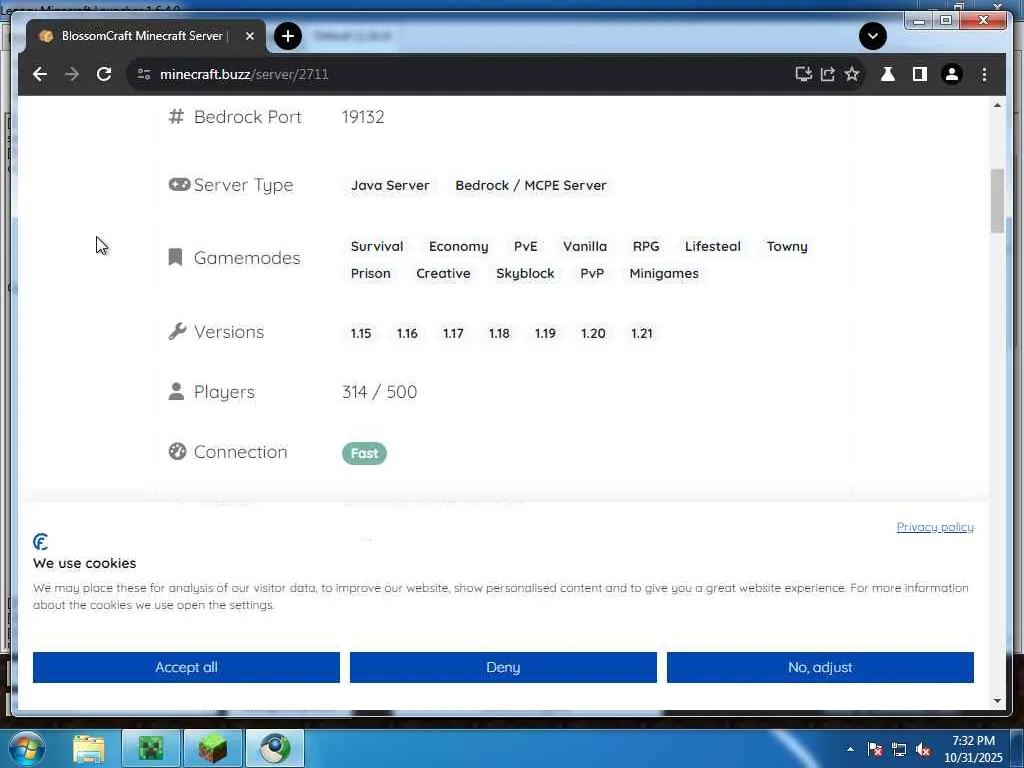The width and height of the screenshot is (1024, 768).
Task: Click the 1.20 version tag
Action: click(593, 334)
